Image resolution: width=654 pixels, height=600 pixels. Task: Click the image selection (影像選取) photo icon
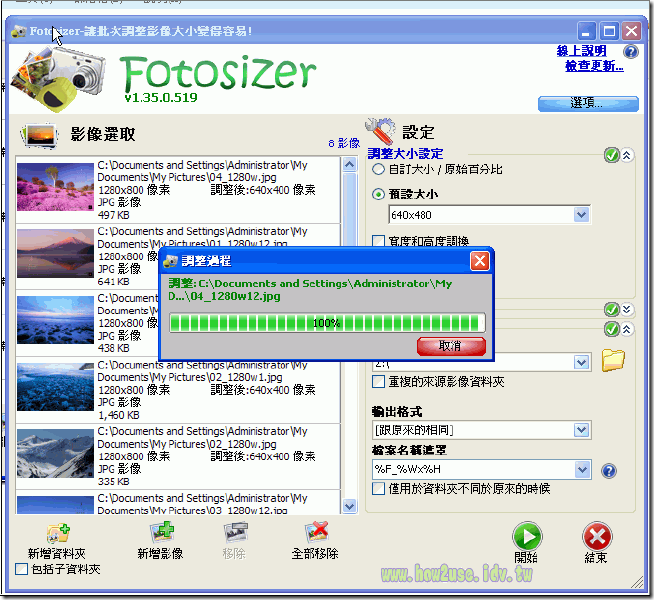(39, 135)
